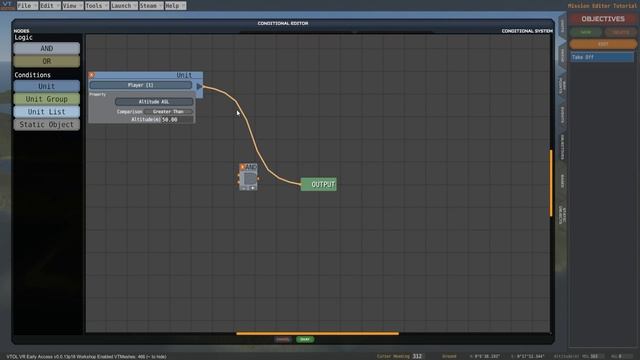The height and width of the screenshot is (360, 640).
Task: Click the AND node's lower input port
Action: click(x=238, y=182)
